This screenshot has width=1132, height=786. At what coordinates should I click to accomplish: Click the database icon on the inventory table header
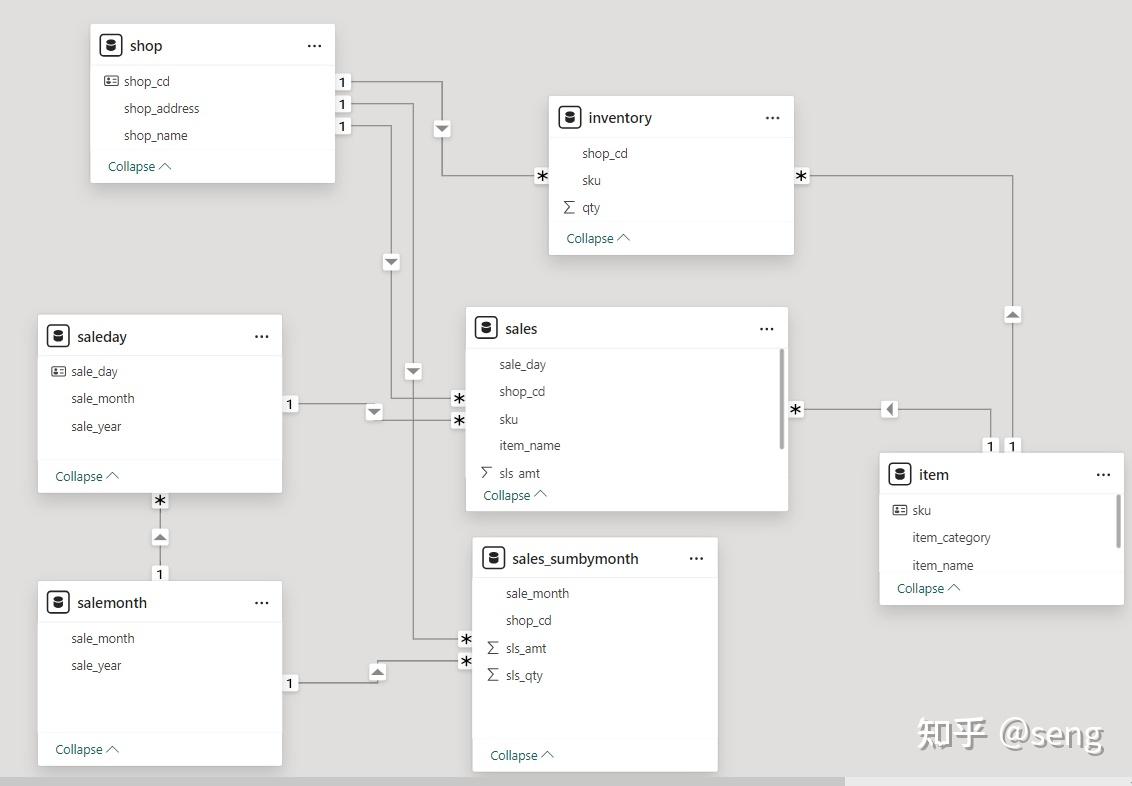tap(570, 117)
